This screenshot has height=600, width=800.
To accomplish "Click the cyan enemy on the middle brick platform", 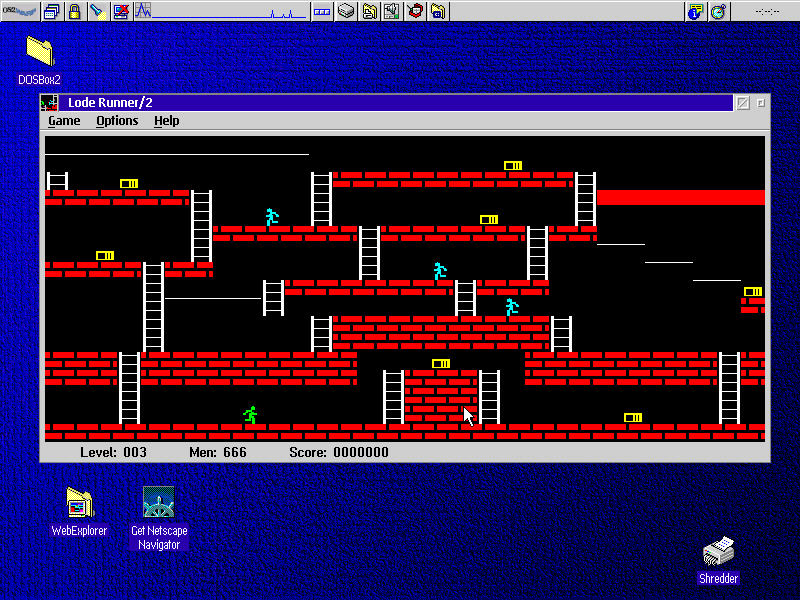I will pos(440,271).
